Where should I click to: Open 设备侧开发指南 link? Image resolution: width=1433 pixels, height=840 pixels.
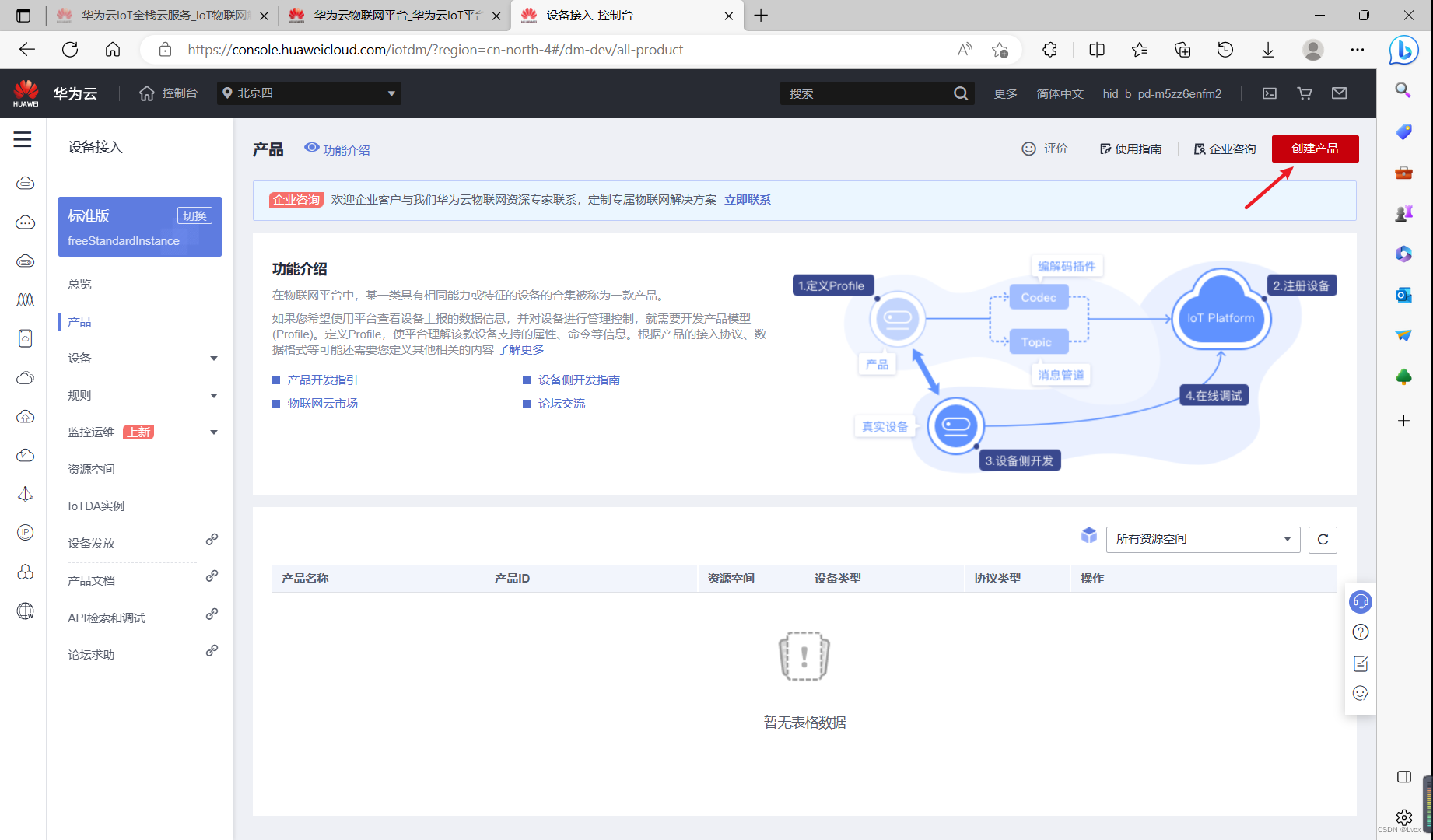(579, 380)
